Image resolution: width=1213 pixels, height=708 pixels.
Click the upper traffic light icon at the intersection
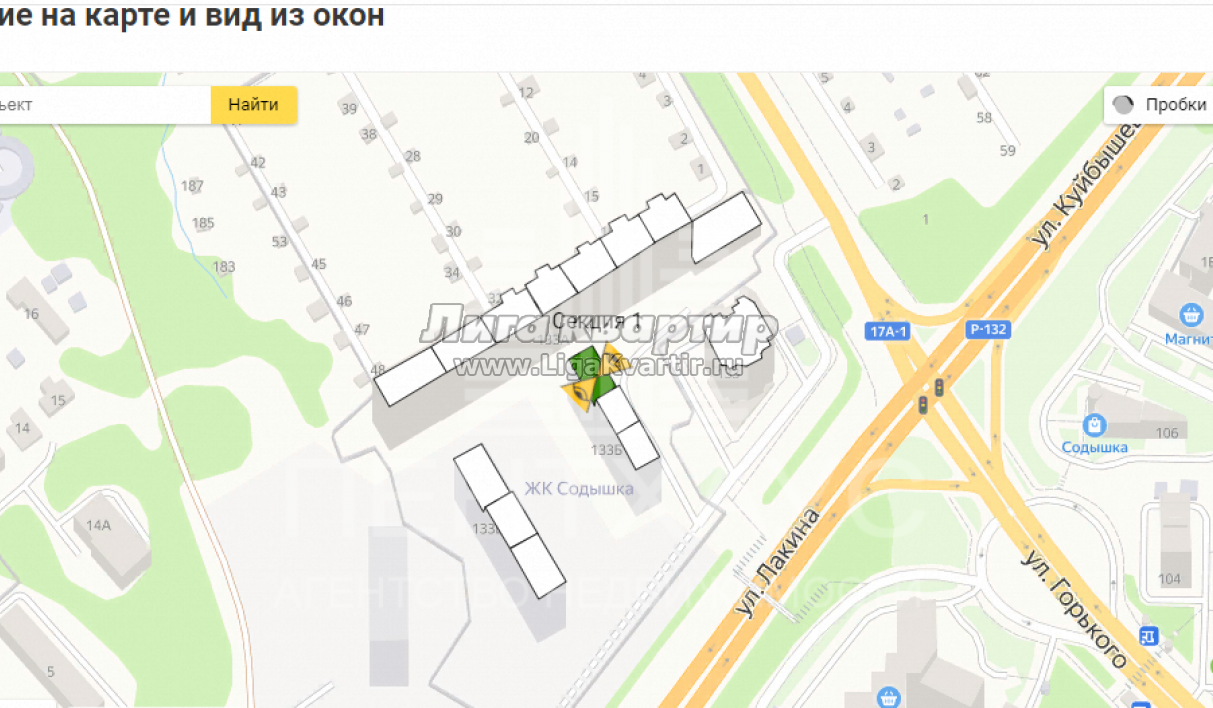pyautogui.click(x=938, y=386)
